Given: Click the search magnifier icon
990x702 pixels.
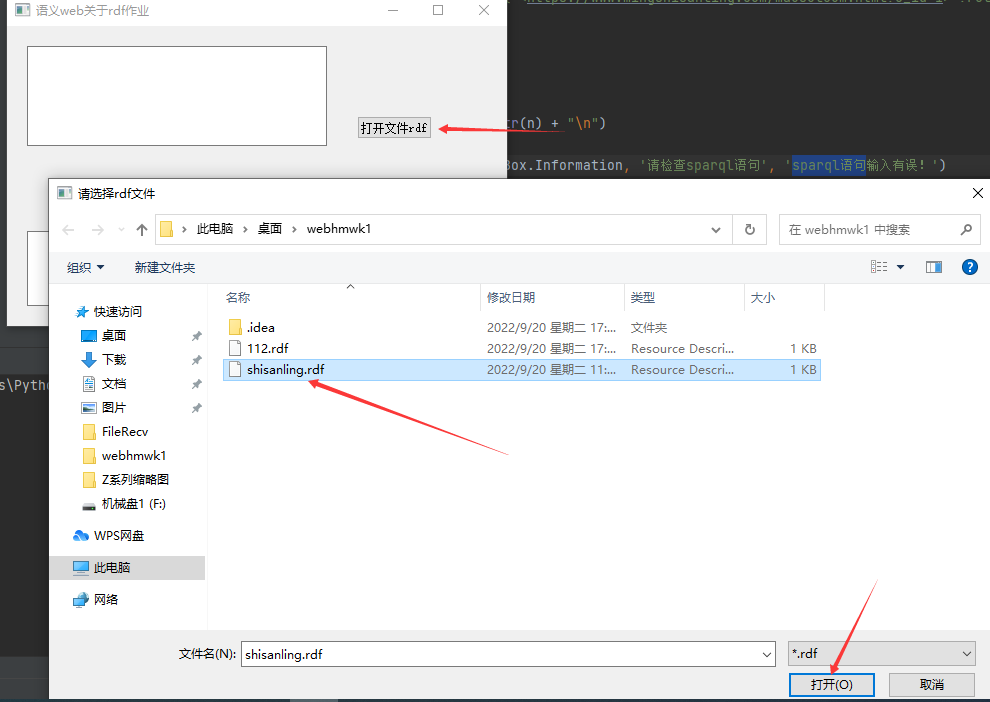Looking at the screenshot, I should tap(966, 230).
